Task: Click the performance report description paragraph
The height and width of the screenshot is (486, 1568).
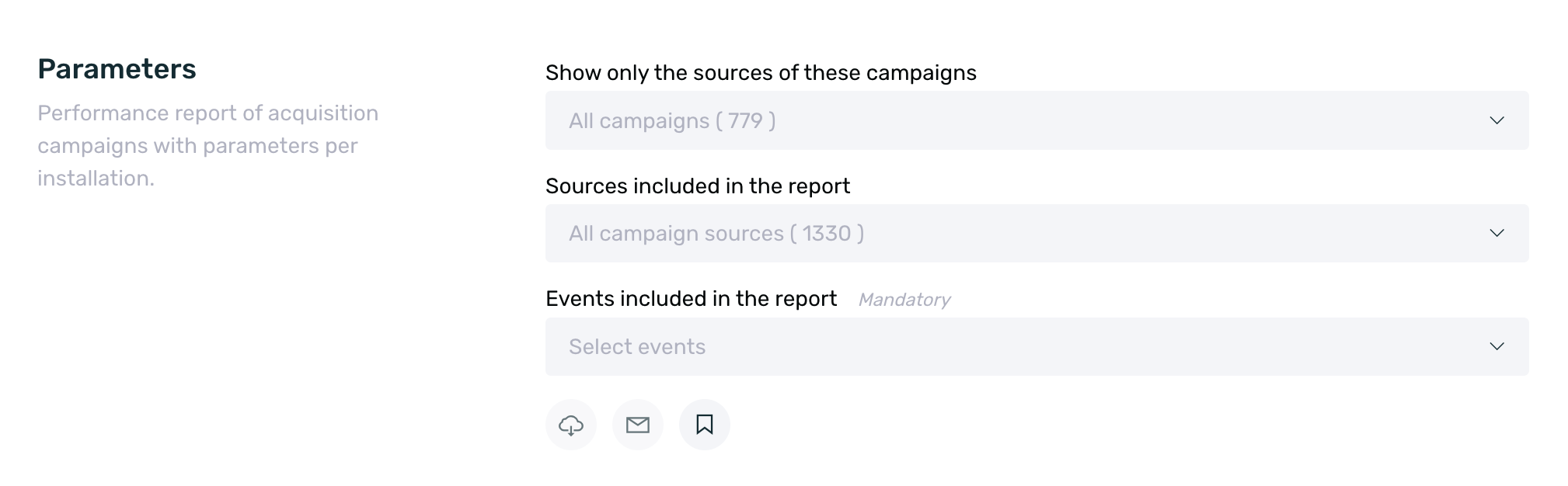Action: (207, 146)
